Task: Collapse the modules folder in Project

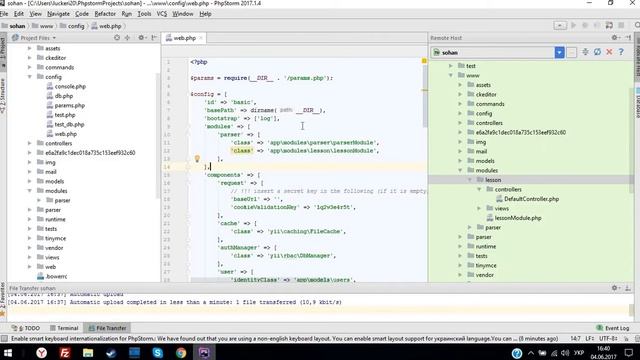Action: (x=29, y=191)
